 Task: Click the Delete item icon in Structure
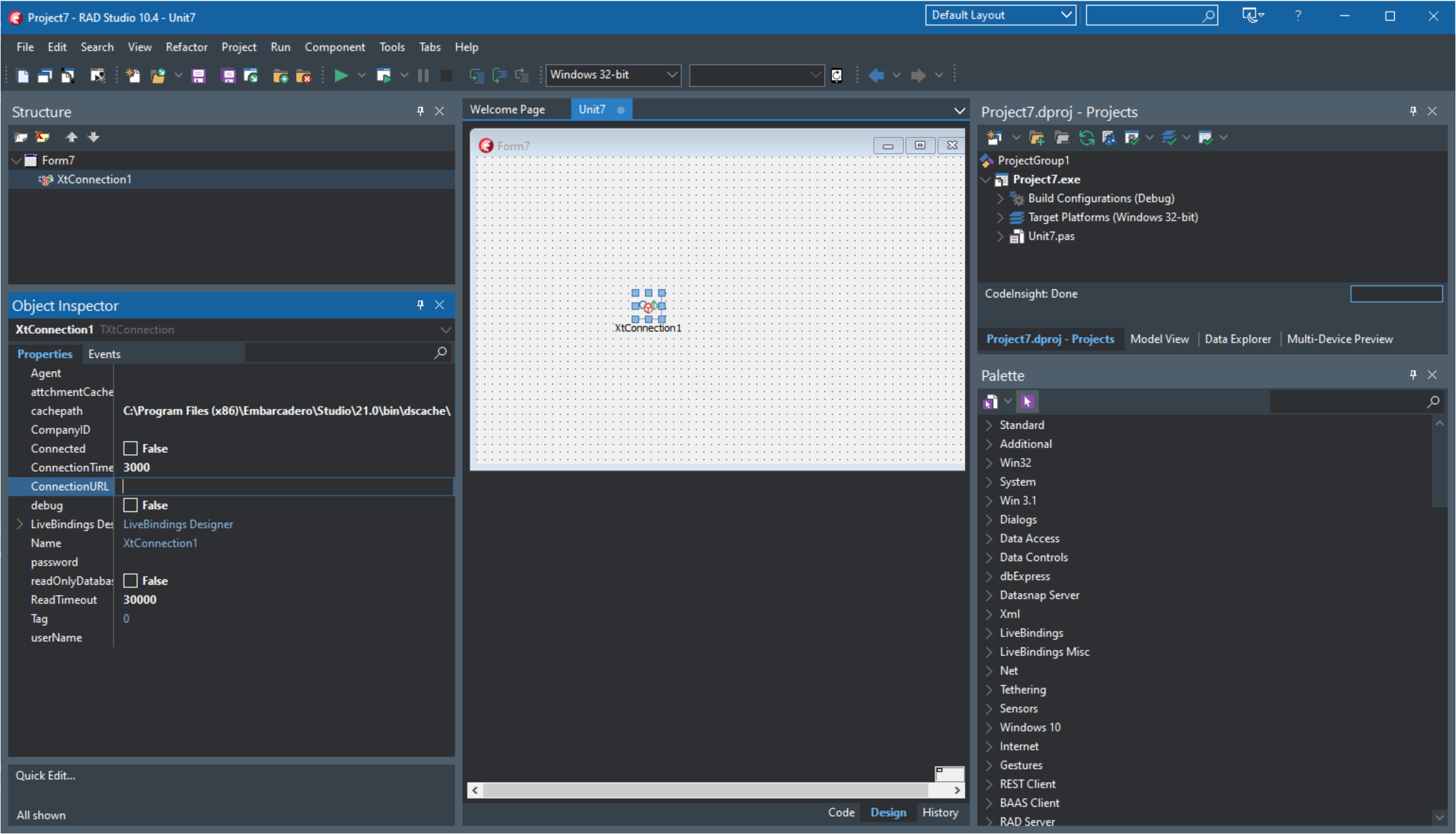pos(42,137)
